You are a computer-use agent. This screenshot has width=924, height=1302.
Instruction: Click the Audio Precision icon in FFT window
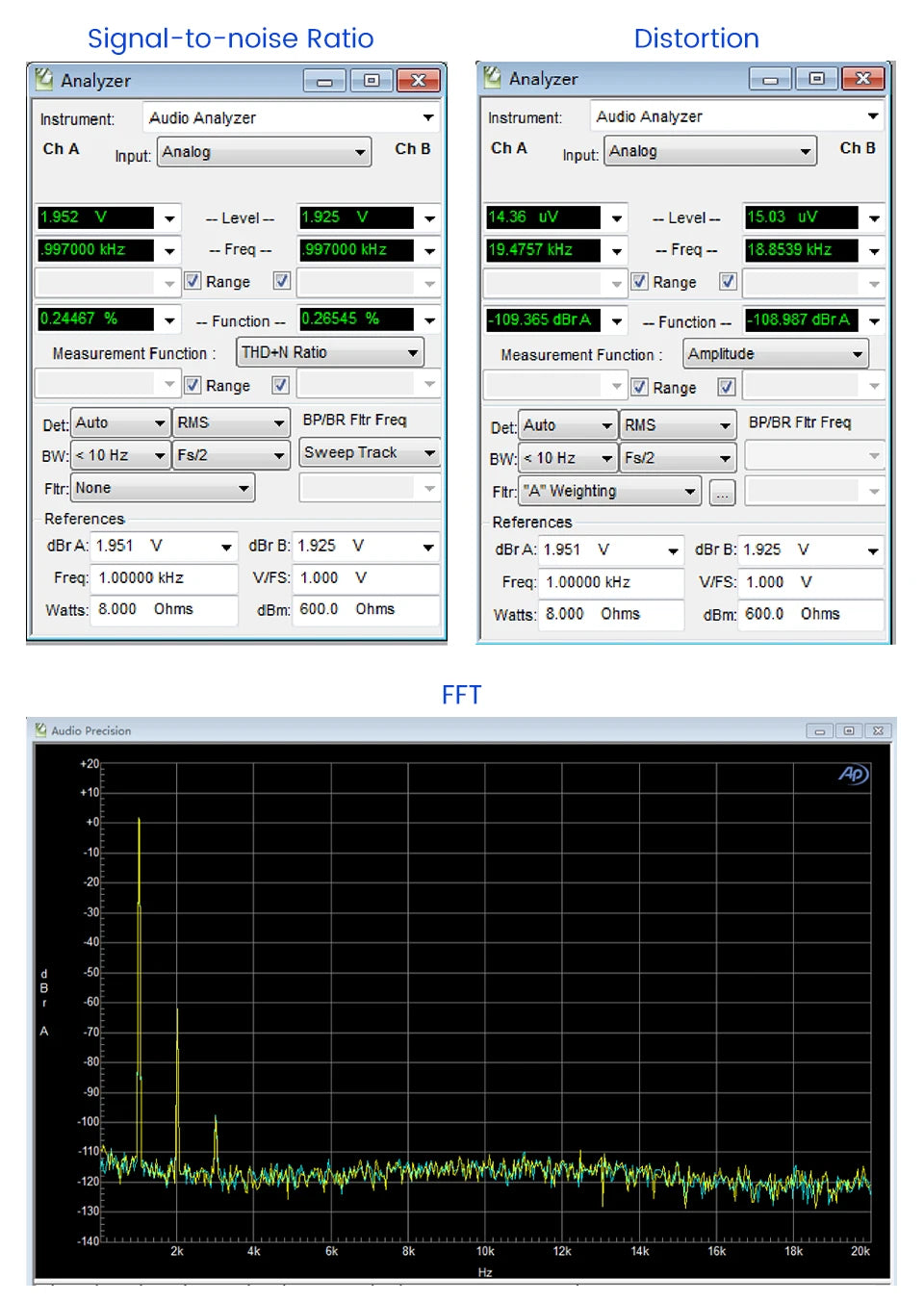pyautogui.click(x=41, y=730)
